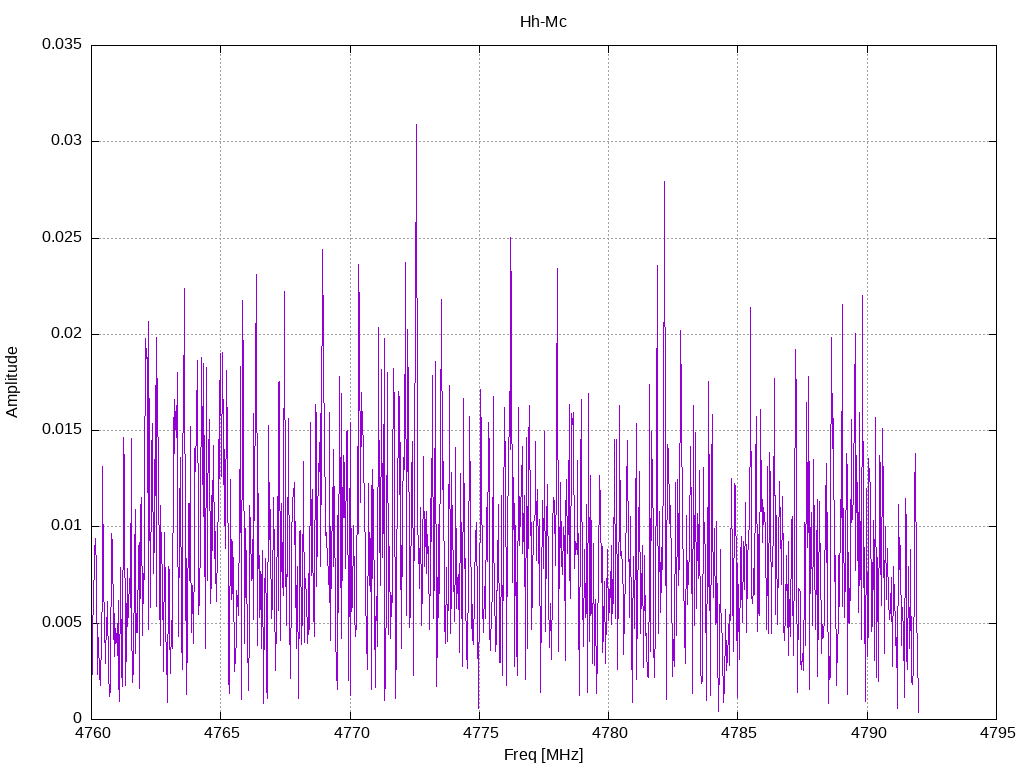1024x768 pixels.
Task: Click the x-axis tick label 4795
Action: pos(997,733)
